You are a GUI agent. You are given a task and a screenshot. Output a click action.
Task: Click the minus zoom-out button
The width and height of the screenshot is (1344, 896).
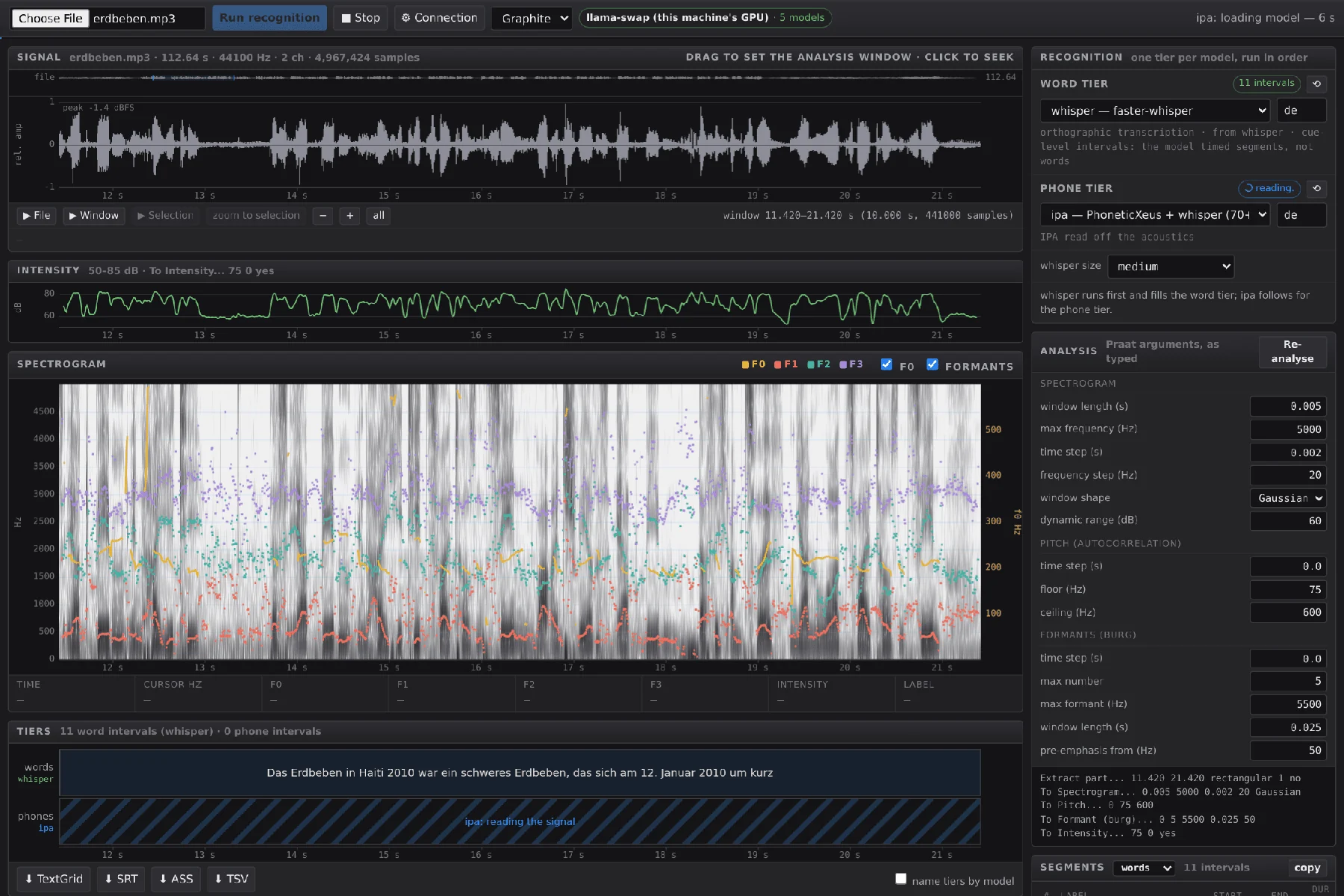coord(323,216)
